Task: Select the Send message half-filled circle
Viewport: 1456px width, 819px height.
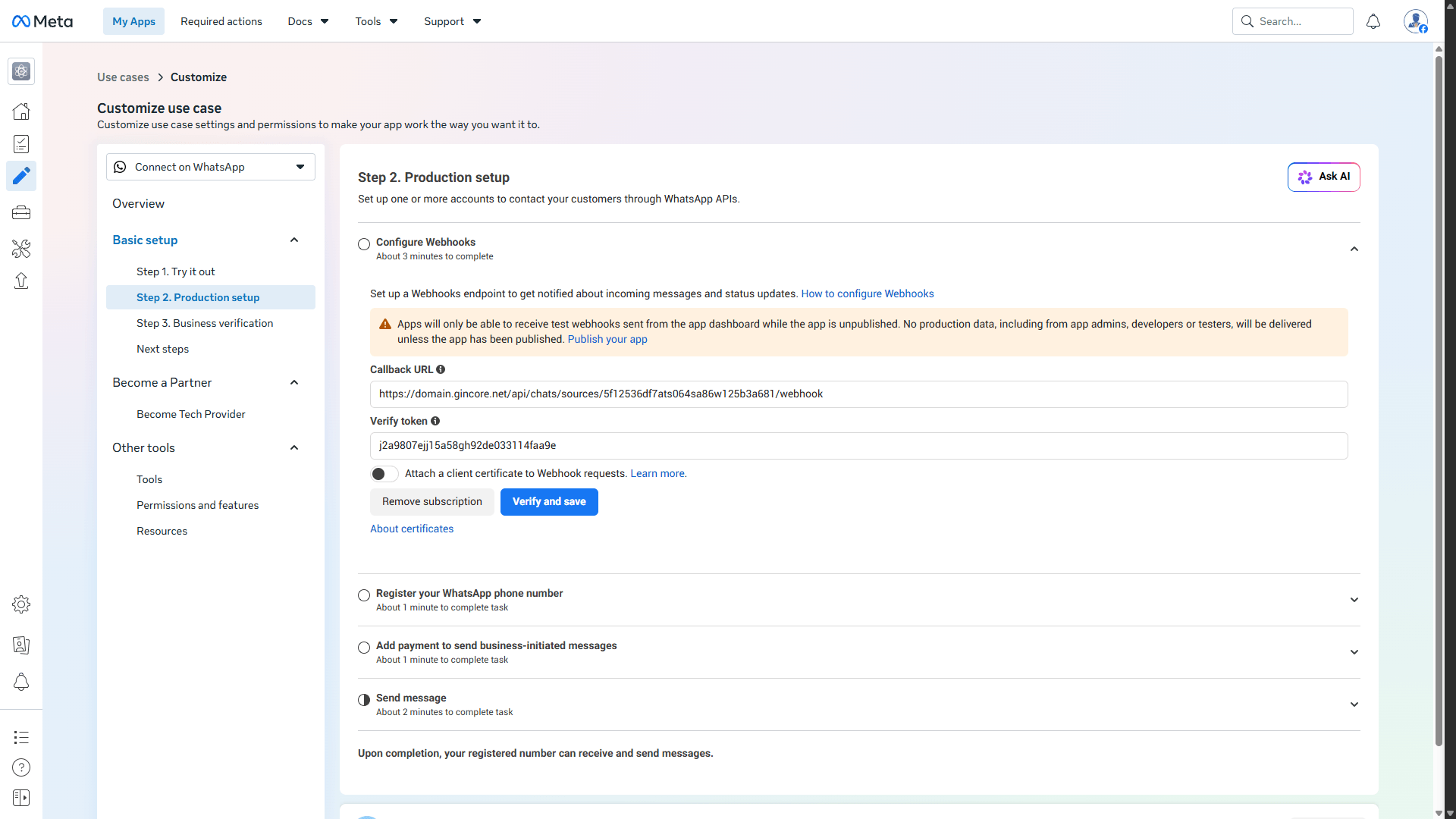Action: coord(364,700)
